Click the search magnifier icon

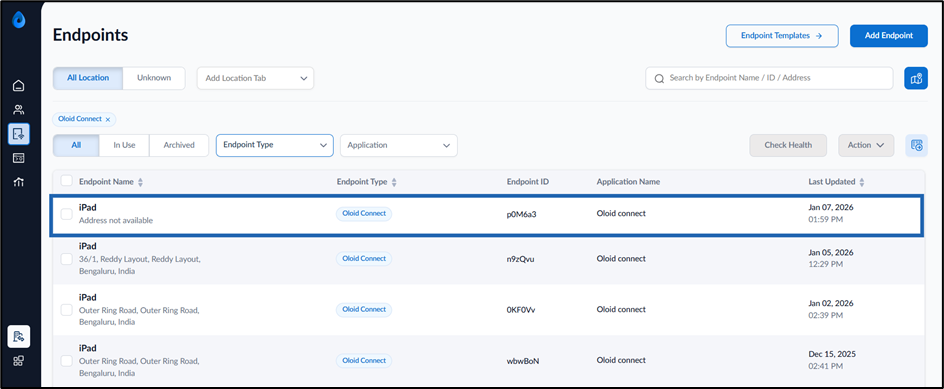tap(659, 78)
